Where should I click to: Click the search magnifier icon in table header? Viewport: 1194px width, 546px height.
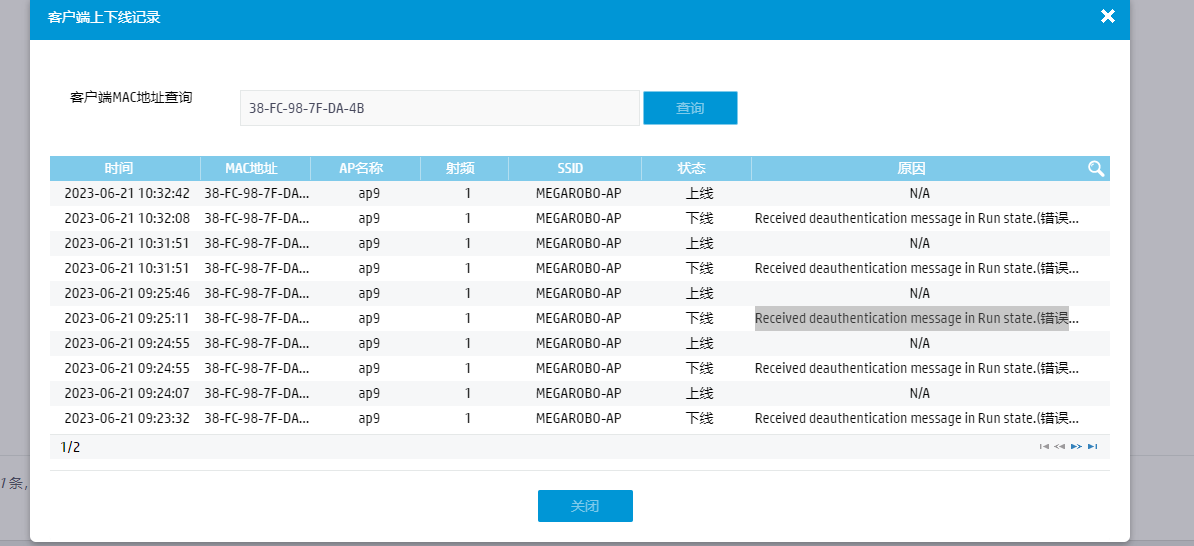(1096, 169)
